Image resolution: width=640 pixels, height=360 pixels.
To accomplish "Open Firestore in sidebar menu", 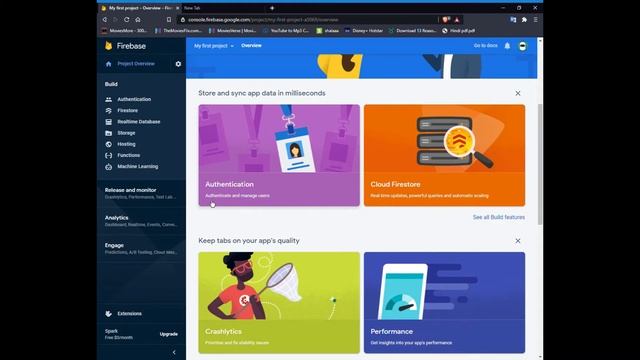I will [x=127, y=111].
